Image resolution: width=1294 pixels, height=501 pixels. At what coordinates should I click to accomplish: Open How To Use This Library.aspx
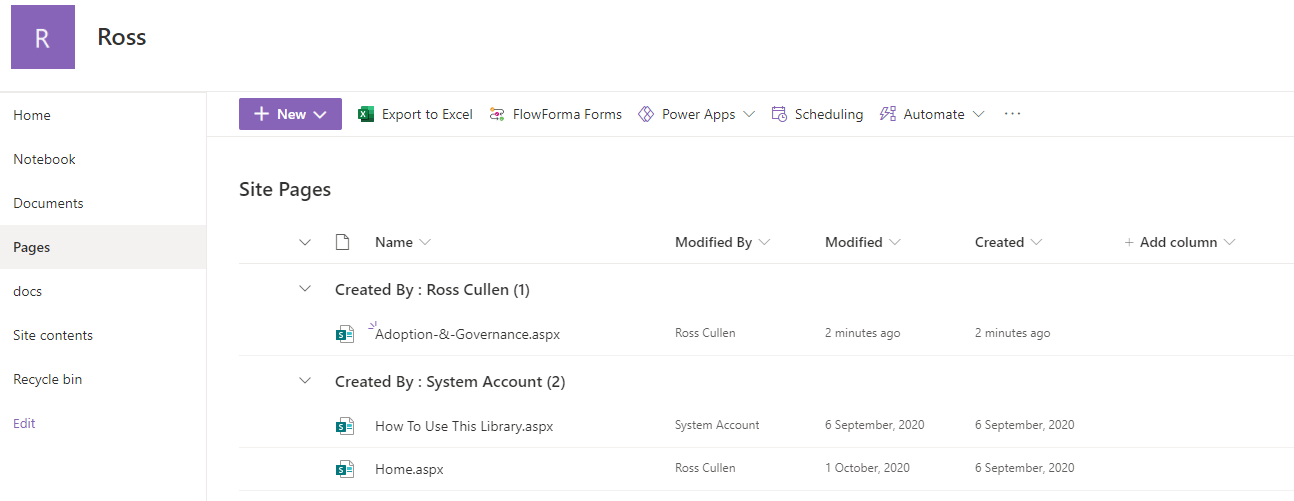click(464, 426)
